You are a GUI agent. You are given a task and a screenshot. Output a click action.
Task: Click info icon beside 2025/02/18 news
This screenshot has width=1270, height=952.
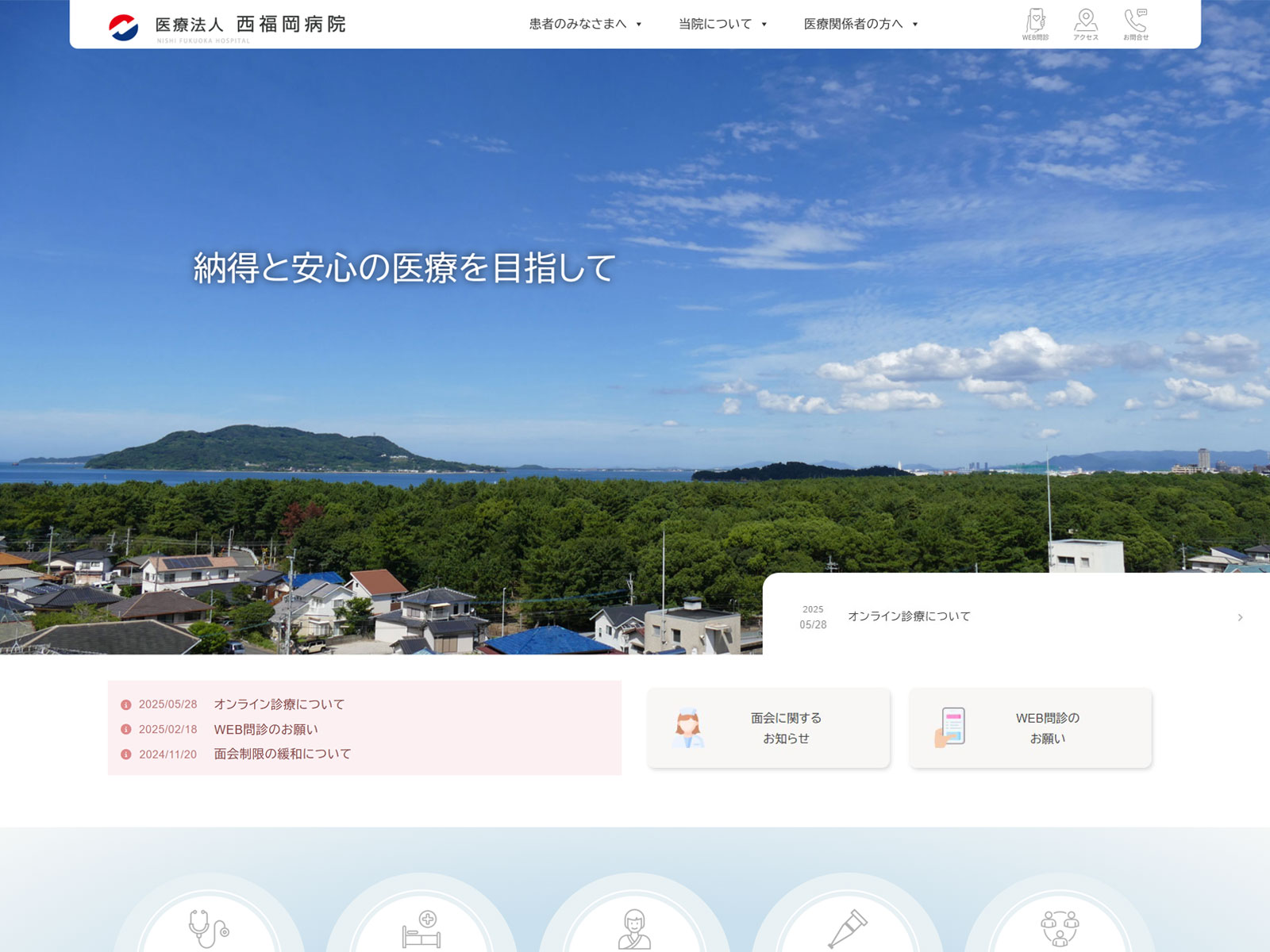point(125,729)
